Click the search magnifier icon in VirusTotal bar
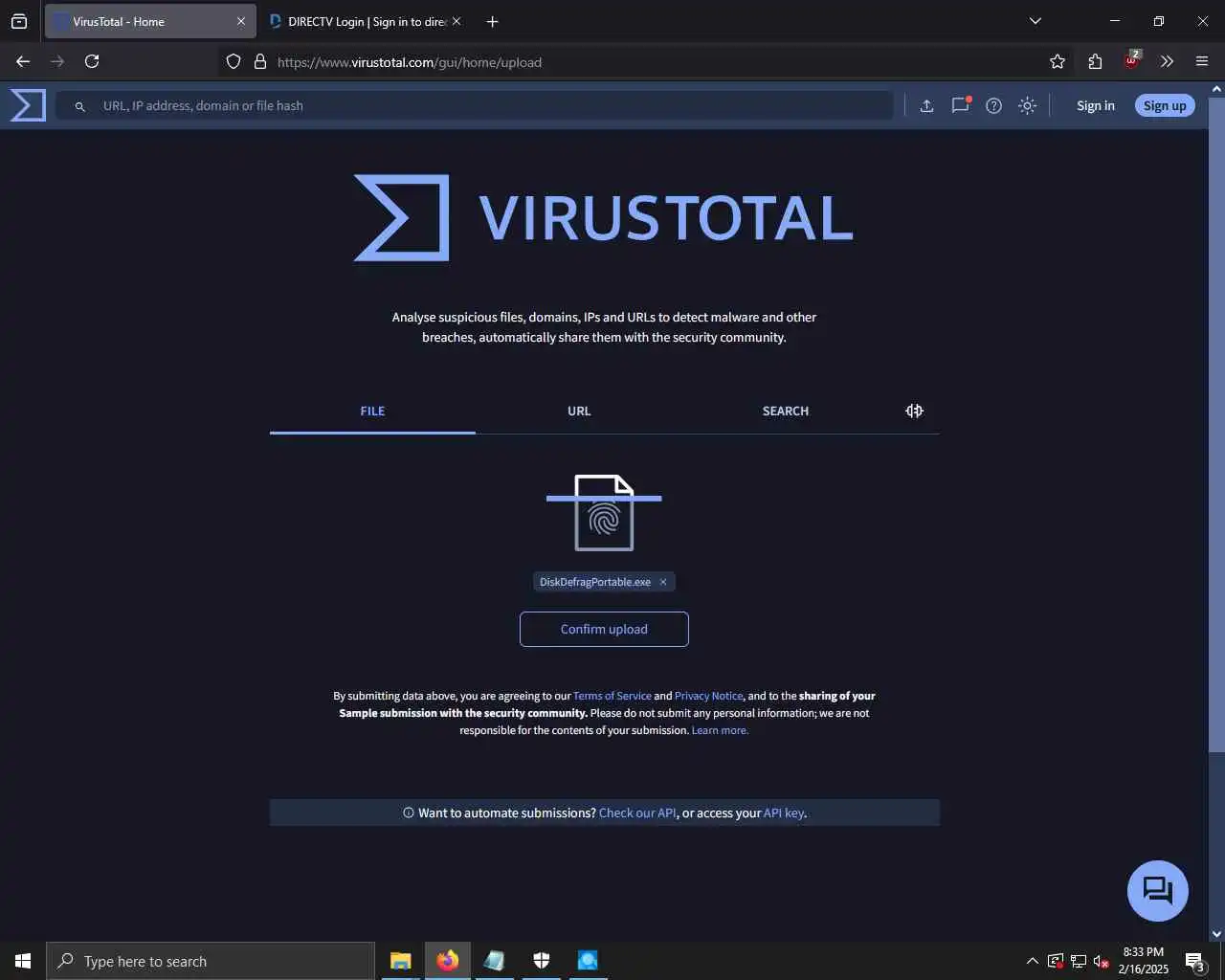Viewport: 1225px width, 980px height. [80, 106]
